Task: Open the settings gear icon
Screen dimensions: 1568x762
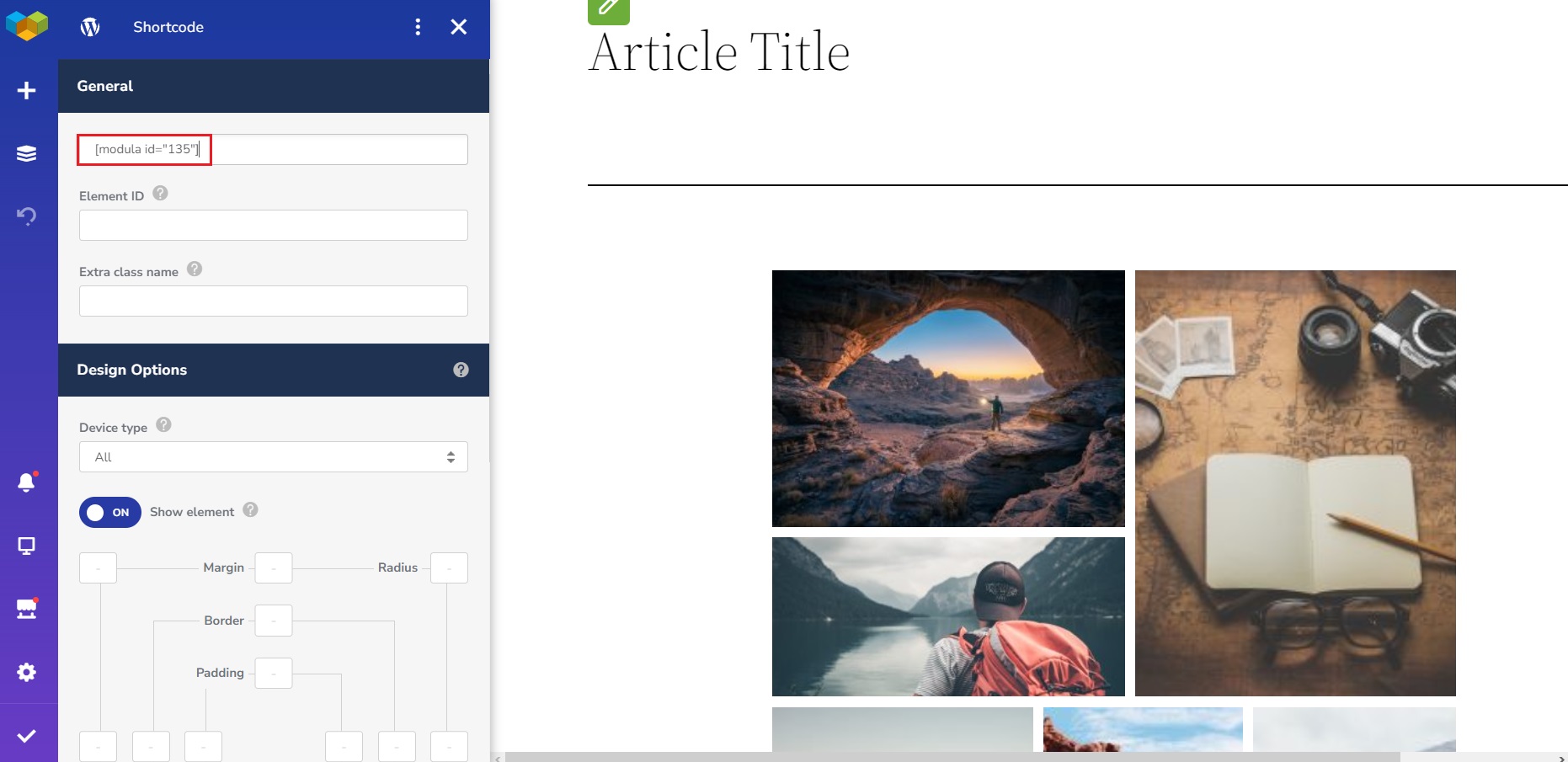Action: [x=27, y=672]
